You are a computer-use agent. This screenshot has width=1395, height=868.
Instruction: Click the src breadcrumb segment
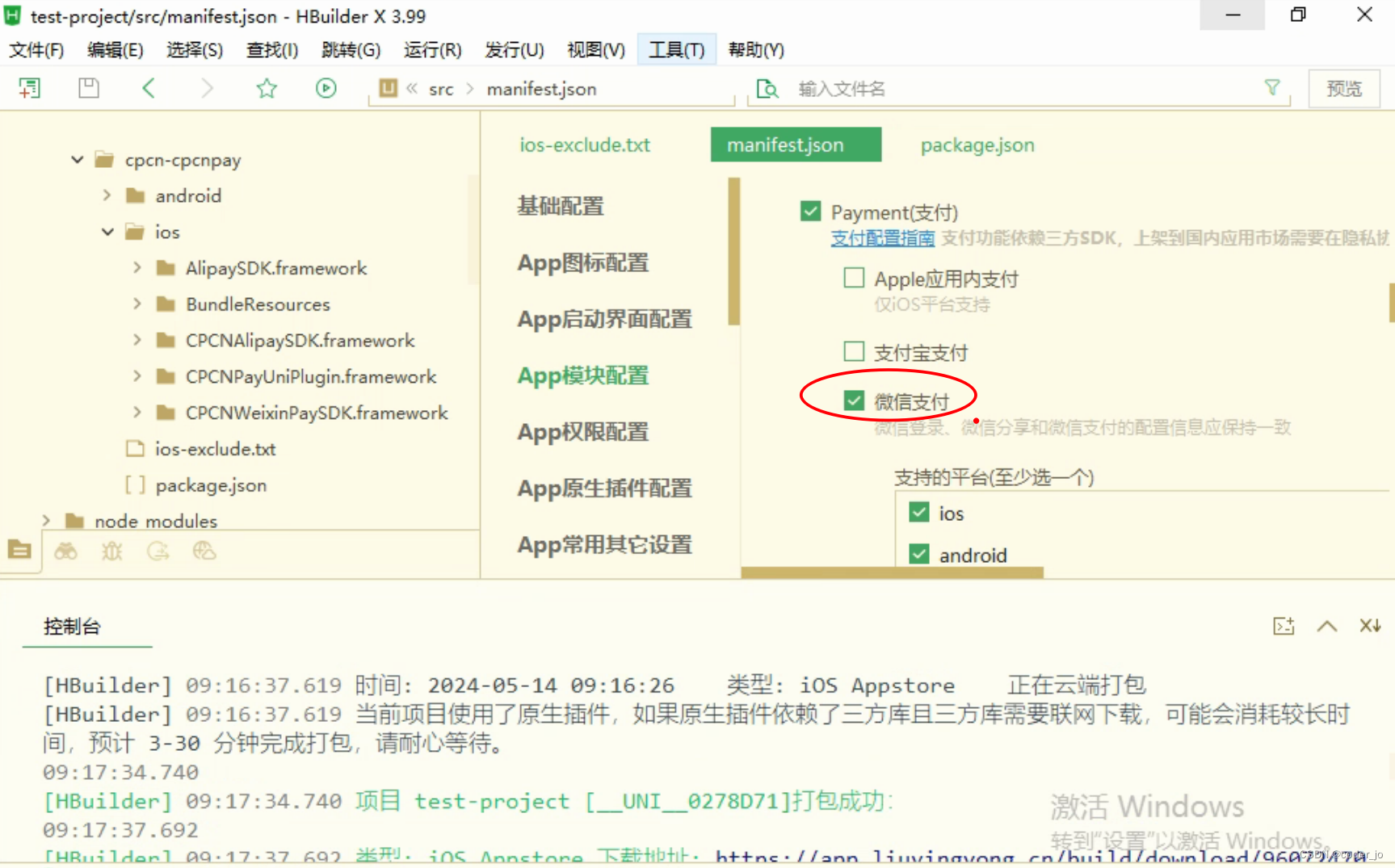click(441, 89)
